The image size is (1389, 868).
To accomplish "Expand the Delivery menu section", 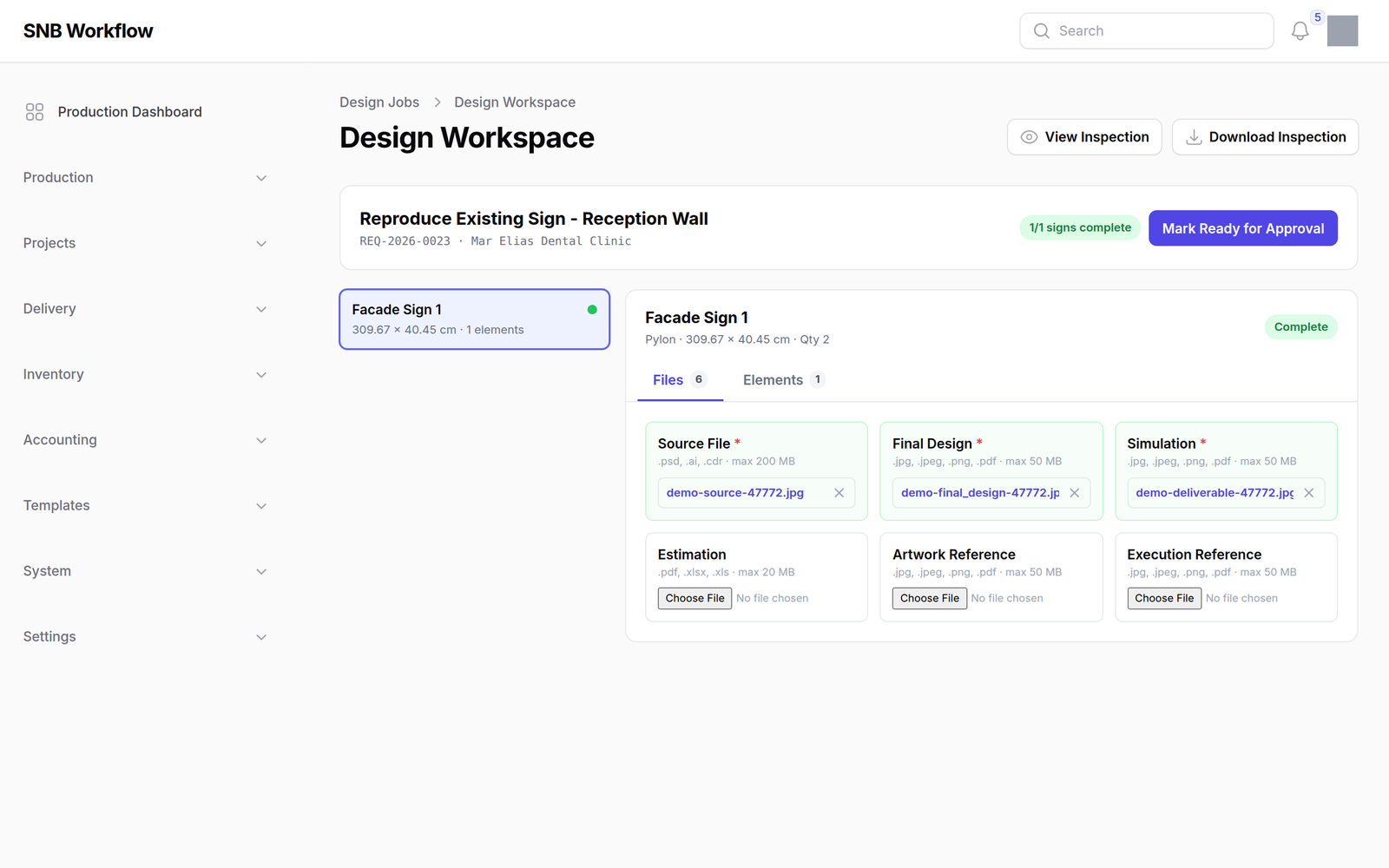I will (145, 309).
